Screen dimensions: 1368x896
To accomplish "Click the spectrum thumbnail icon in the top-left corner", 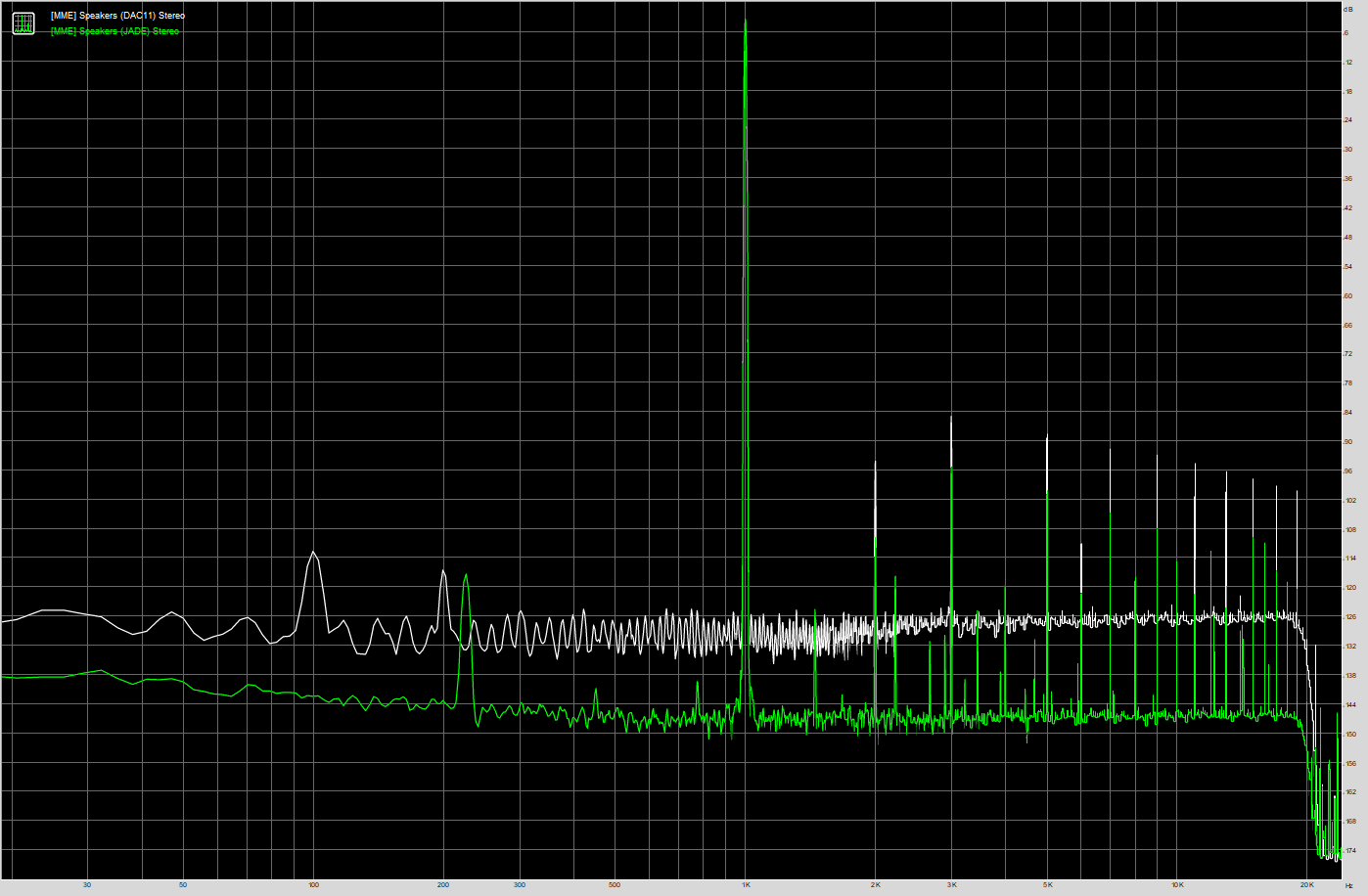I will (x=22, y=22).
